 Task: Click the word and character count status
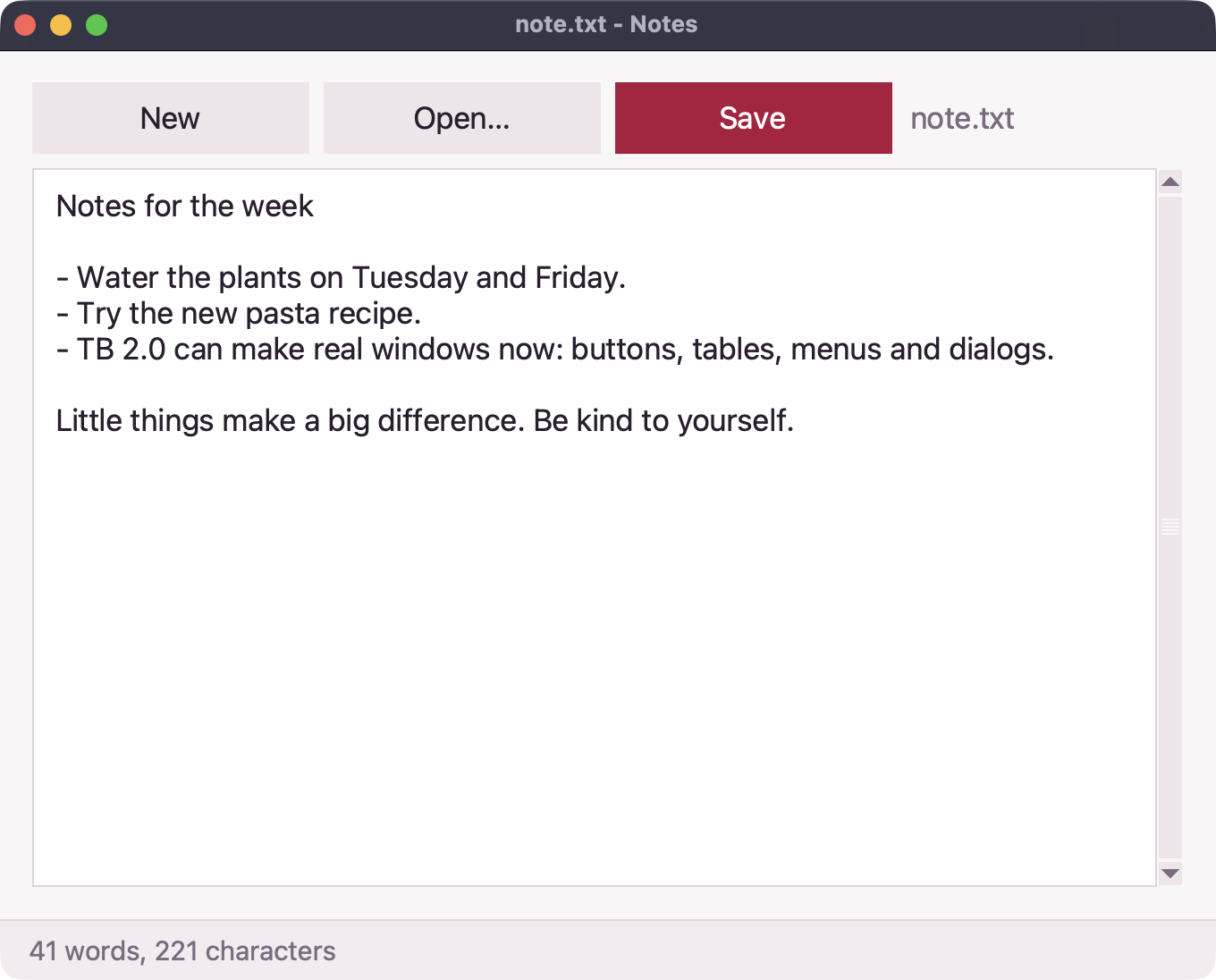(182, 950)
